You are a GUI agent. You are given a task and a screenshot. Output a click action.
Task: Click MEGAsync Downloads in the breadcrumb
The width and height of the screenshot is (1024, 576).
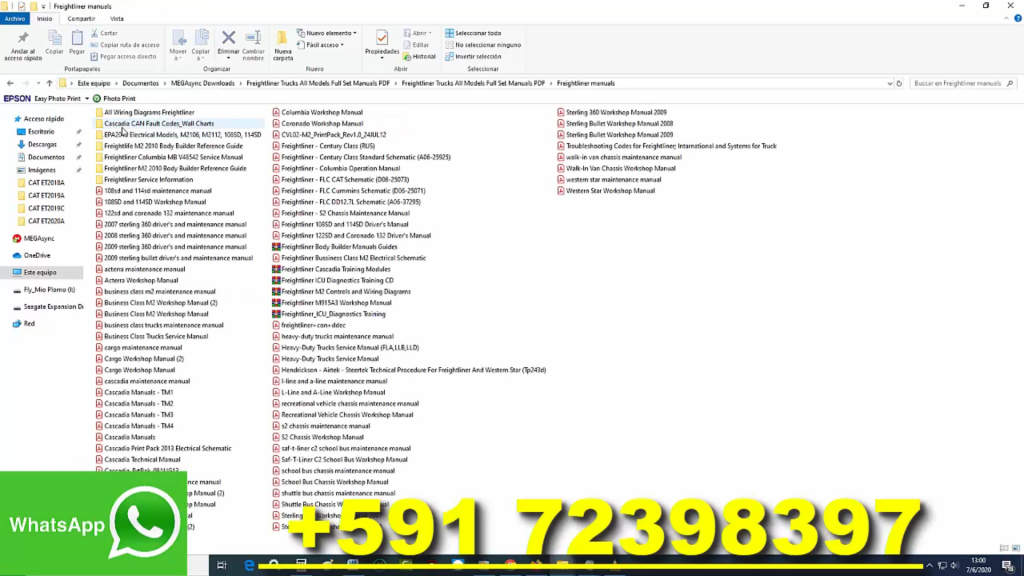(202, 84)
